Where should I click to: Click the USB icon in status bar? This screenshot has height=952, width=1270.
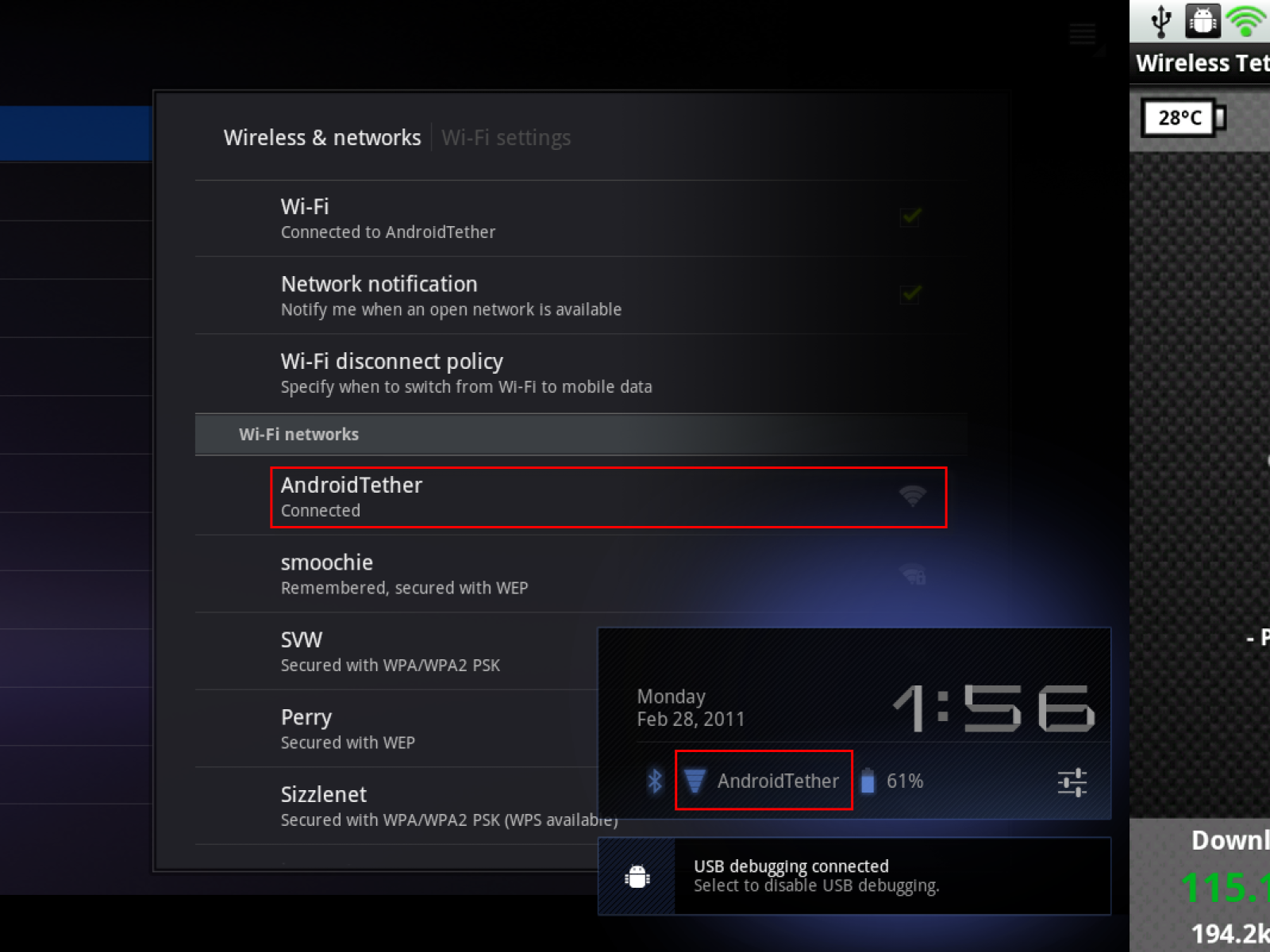point(1161,21)
